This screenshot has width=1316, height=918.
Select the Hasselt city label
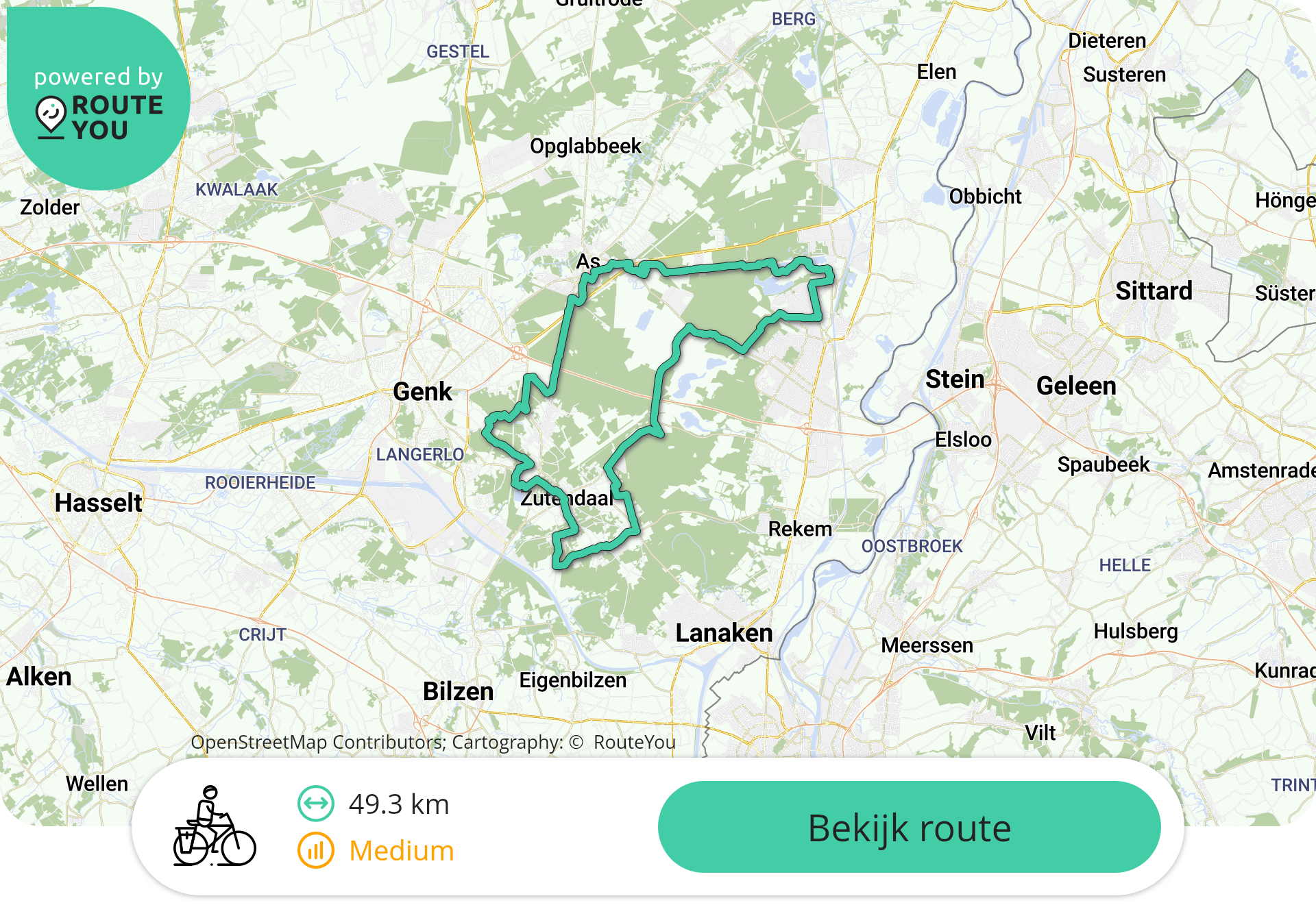pos(98,503)
